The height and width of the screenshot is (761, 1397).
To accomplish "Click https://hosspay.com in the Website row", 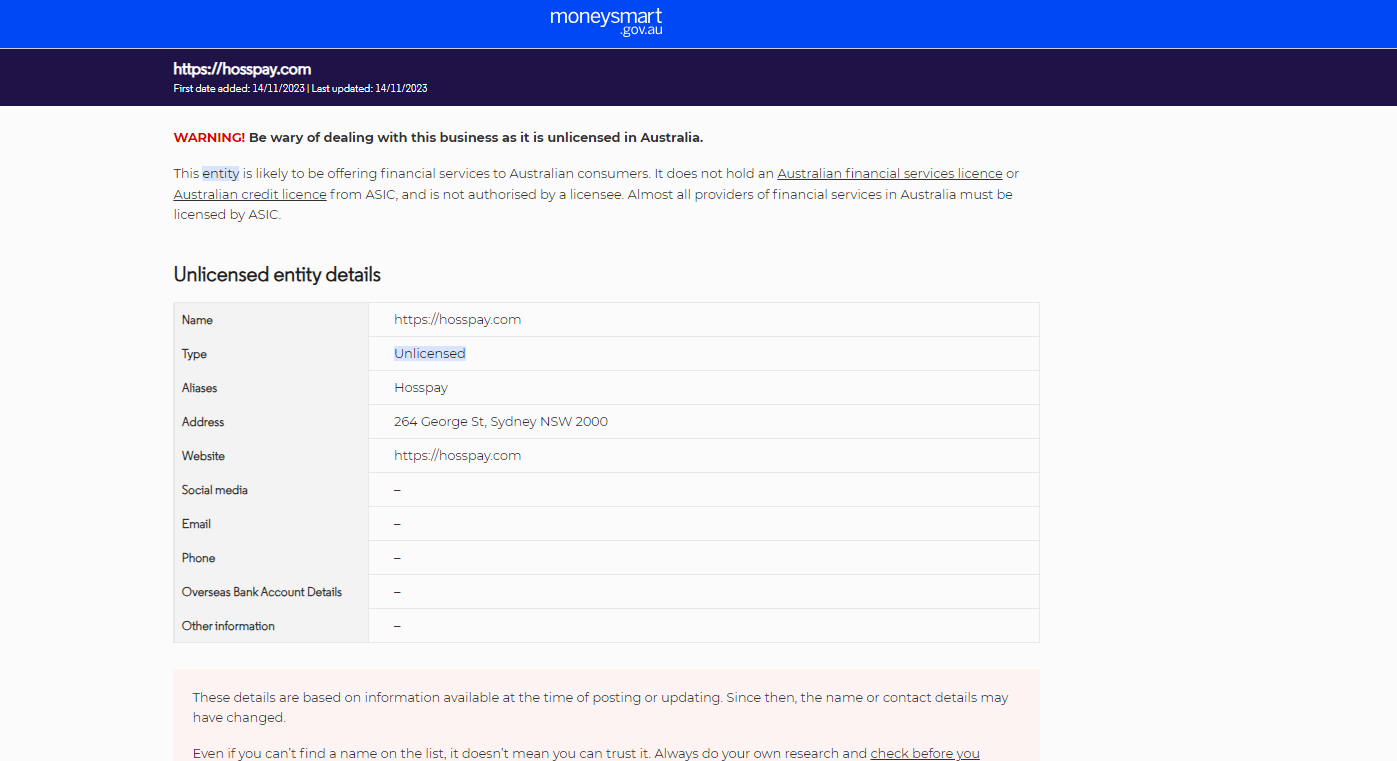I will tap(457, 456).
